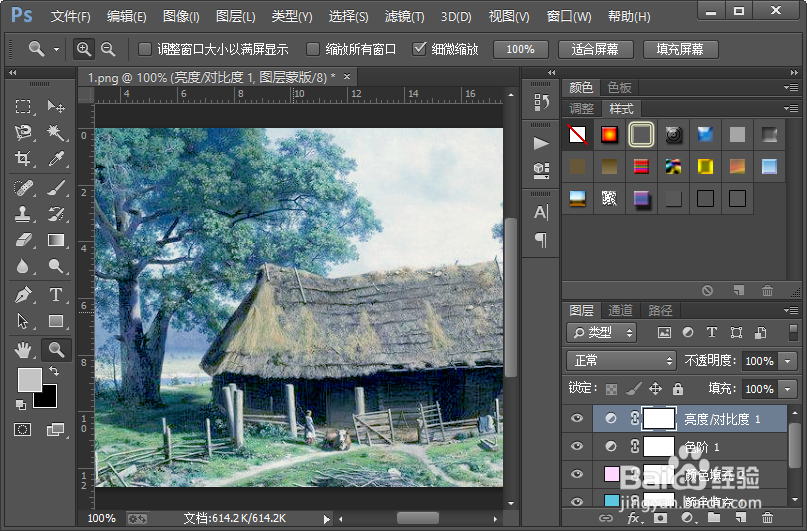
Task: Select the Lasso tool
Action: (x=23, y=133)
